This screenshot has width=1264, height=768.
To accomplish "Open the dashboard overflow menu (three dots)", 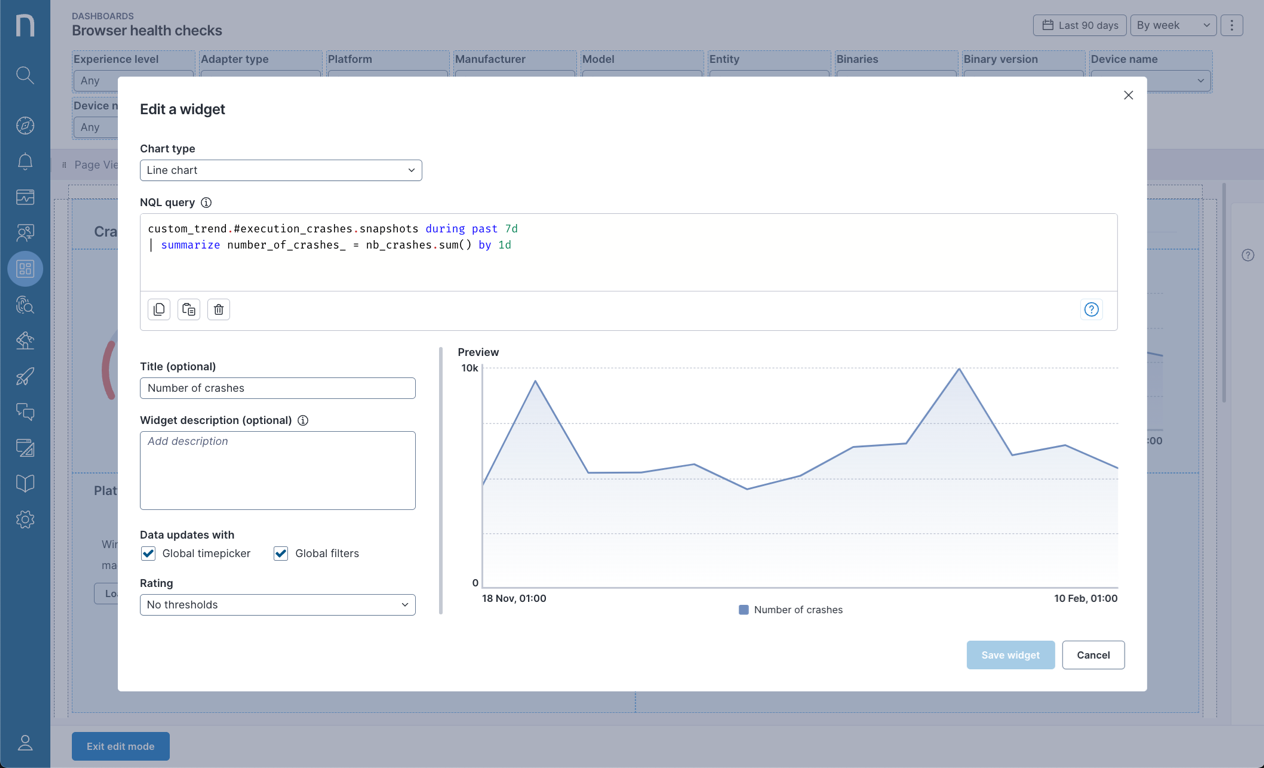I will click(x=1231, y=25).
